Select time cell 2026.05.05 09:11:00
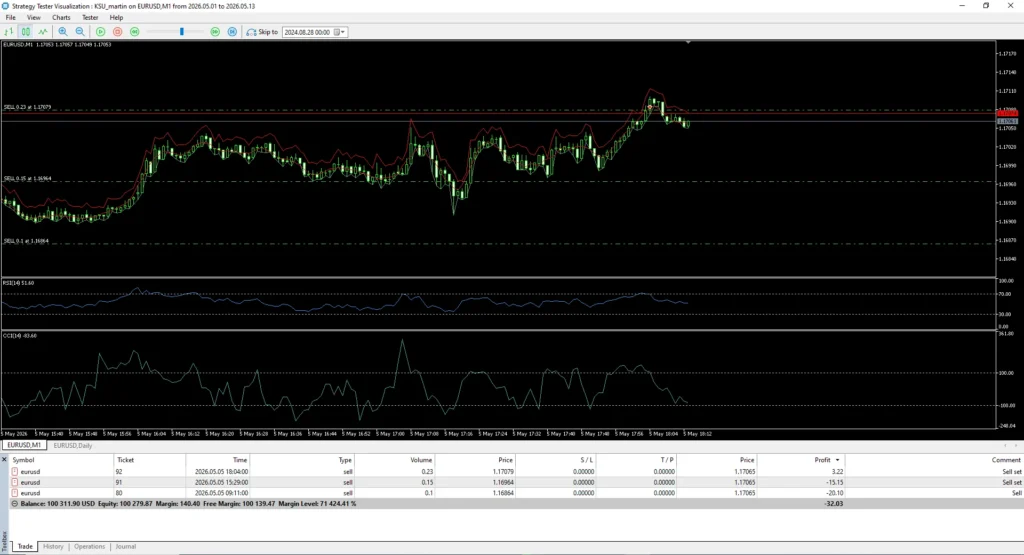The height and width of the screenshot is (555, 1024). click(221, 493)
